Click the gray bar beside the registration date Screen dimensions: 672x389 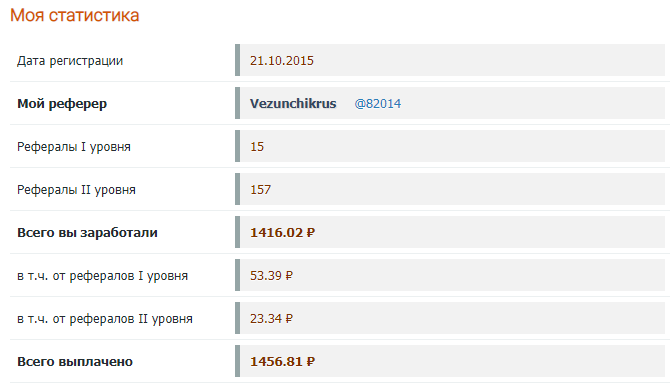[x=237, y=60]
